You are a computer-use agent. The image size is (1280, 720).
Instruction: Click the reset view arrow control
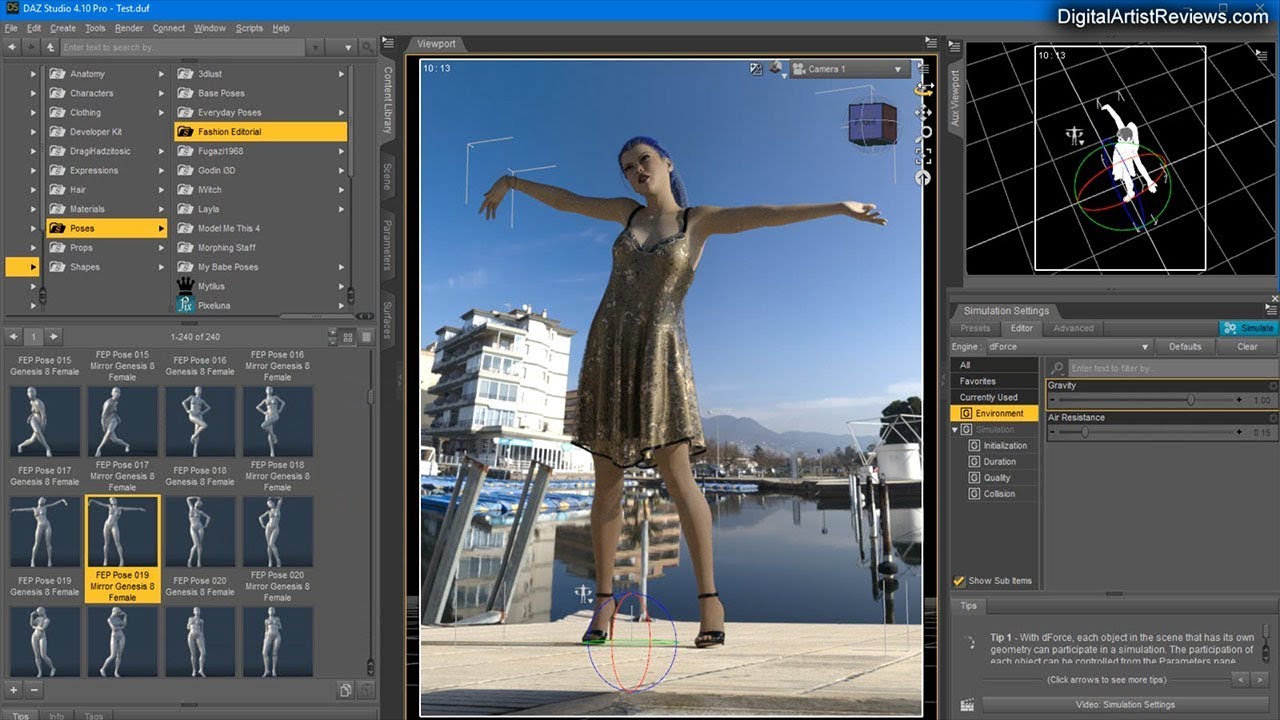coord(923,177)
